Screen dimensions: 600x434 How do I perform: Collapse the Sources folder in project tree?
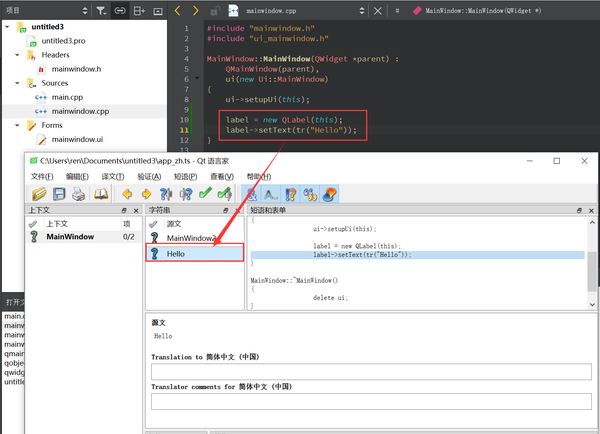tap(19, 83)
